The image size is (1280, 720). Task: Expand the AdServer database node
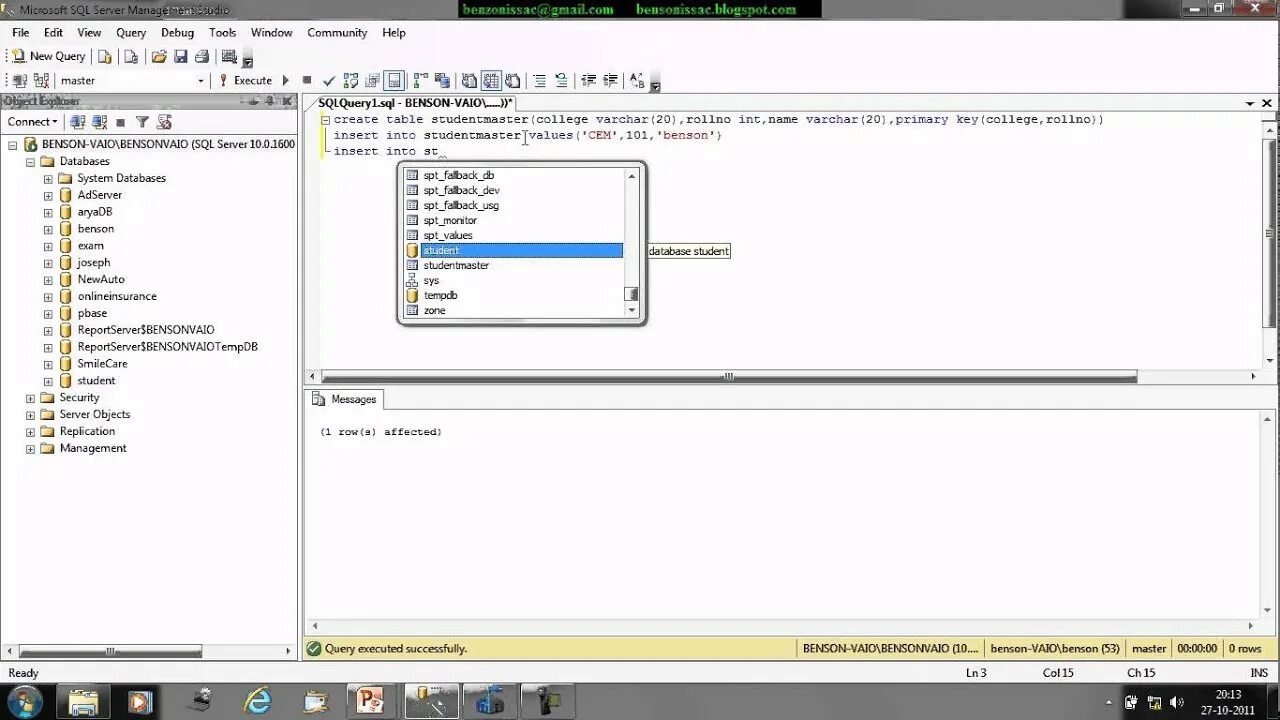coord(48,196)
